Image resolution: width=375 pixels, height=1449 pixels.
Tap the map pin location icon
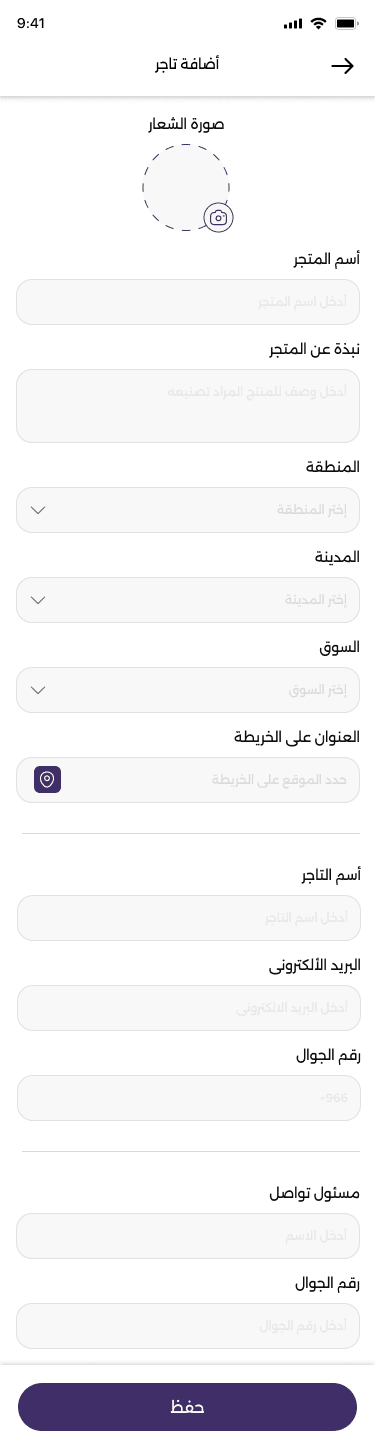point(48,780)
